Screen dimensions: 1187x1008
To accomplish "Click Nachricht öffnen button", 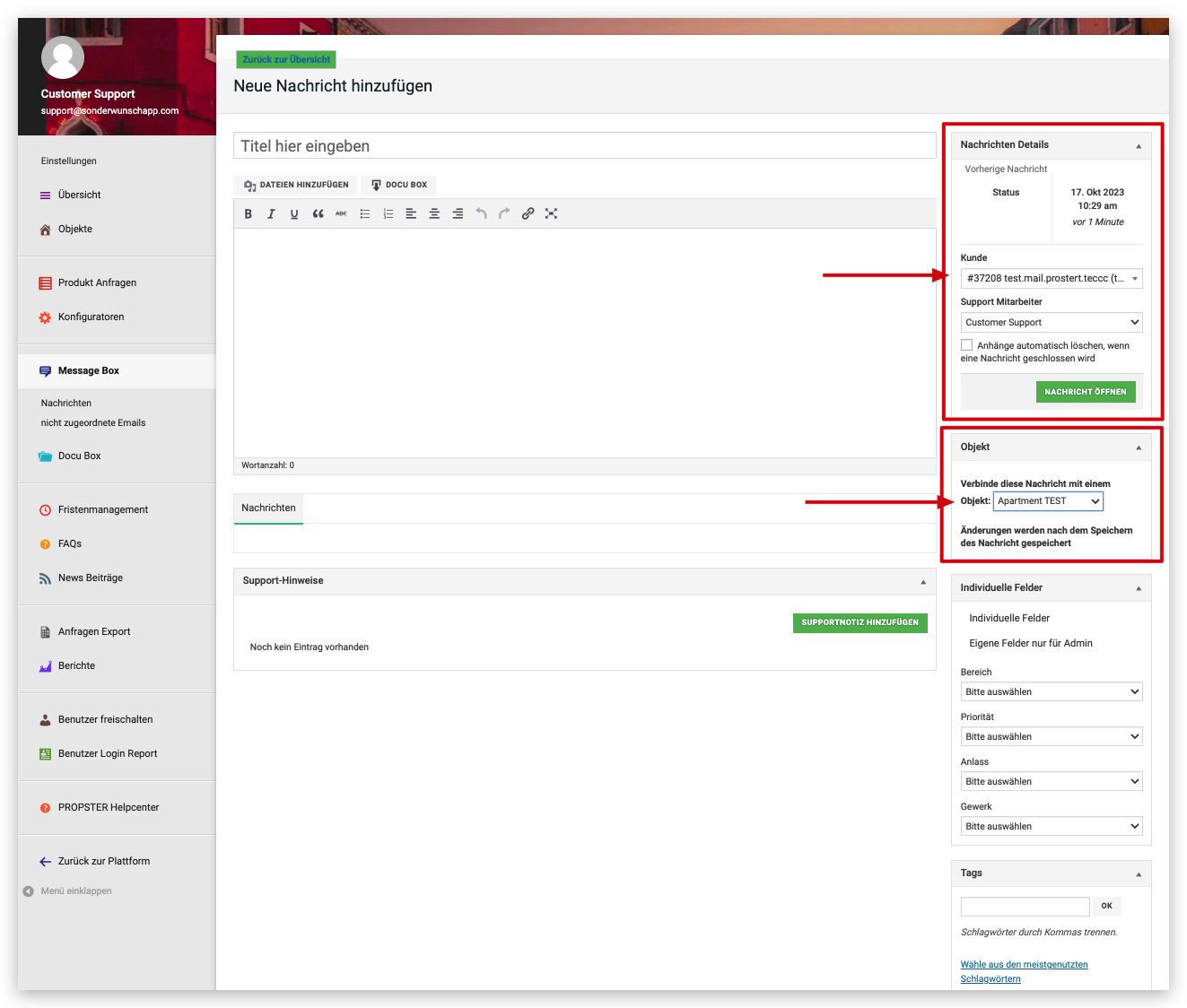I will pos(1086,392).
